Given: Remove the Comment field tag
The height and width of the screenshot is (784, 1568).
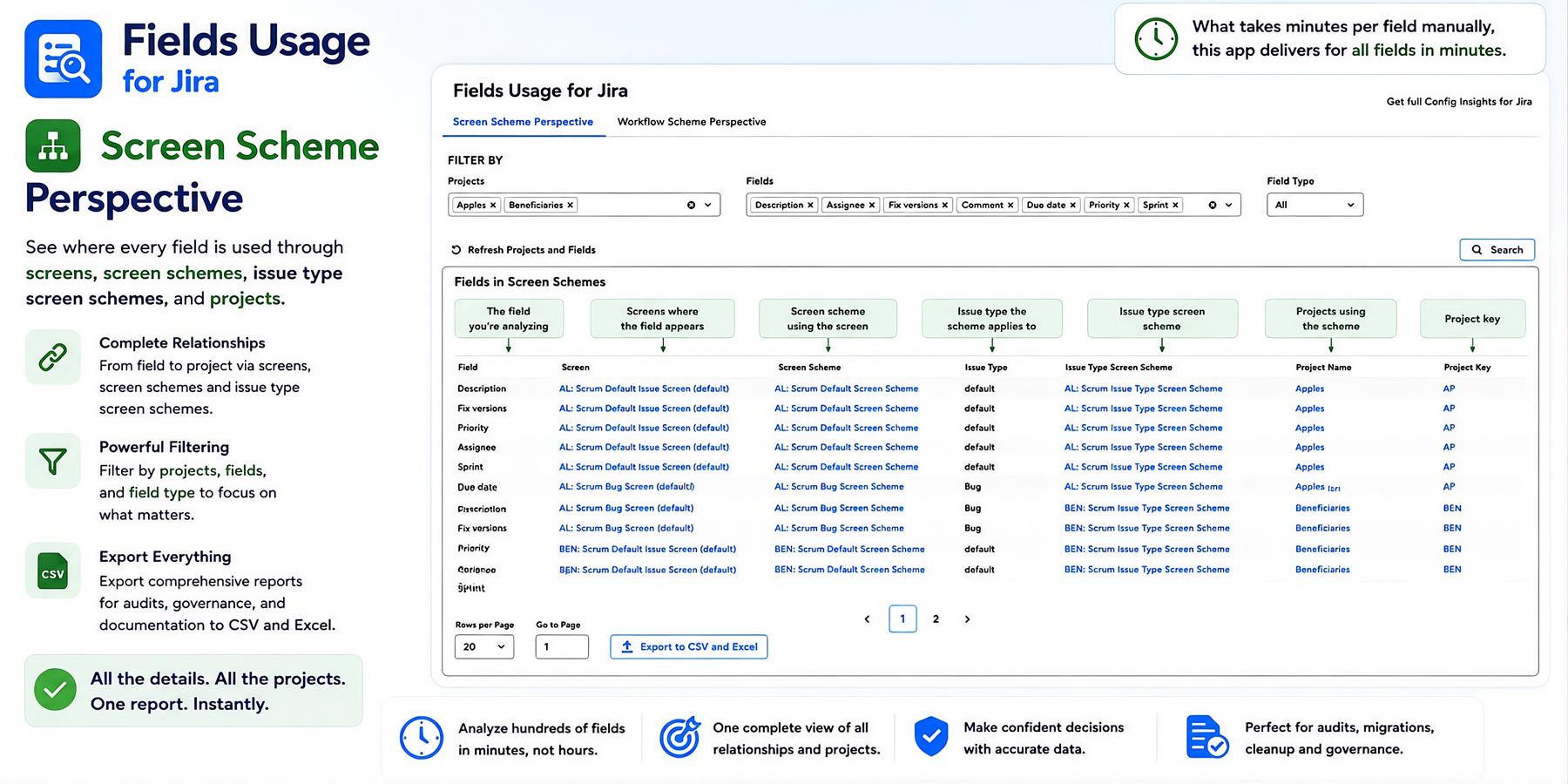Looking at the screenshot, I should pos(1010,206).
